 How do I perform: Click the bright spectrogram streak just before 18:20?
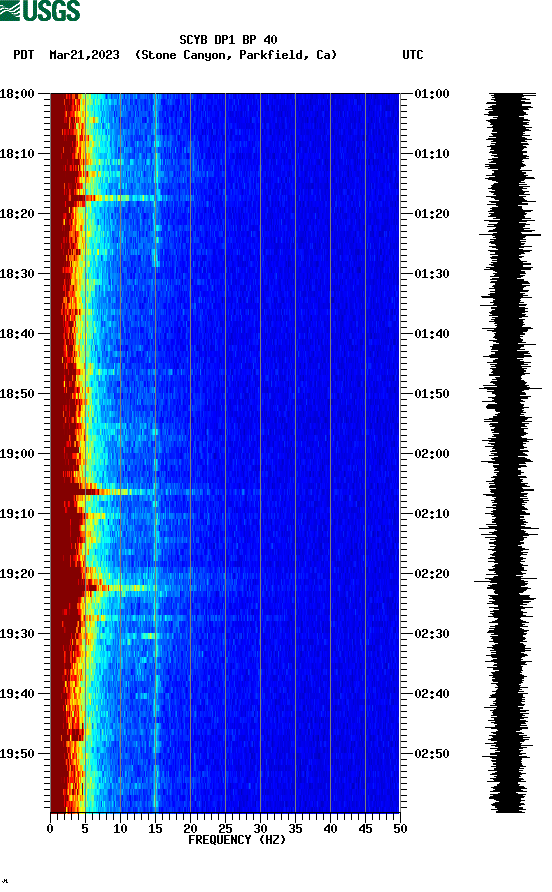pos(122,199)
